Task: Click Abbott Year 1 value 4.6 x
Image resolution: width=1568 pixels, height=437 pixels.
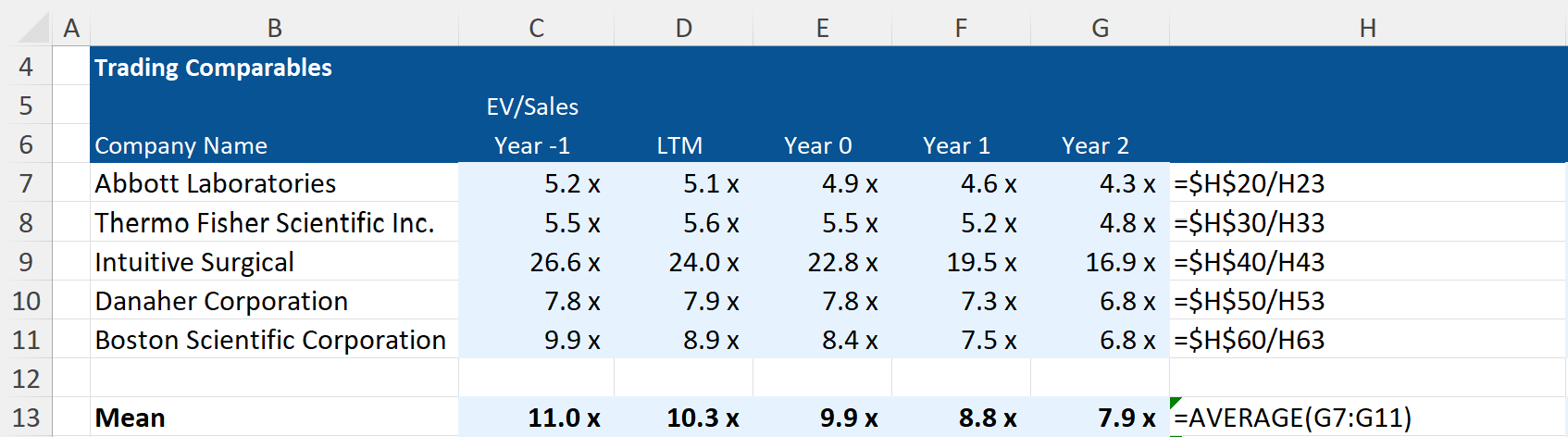Action: click(x=961, y=183)
